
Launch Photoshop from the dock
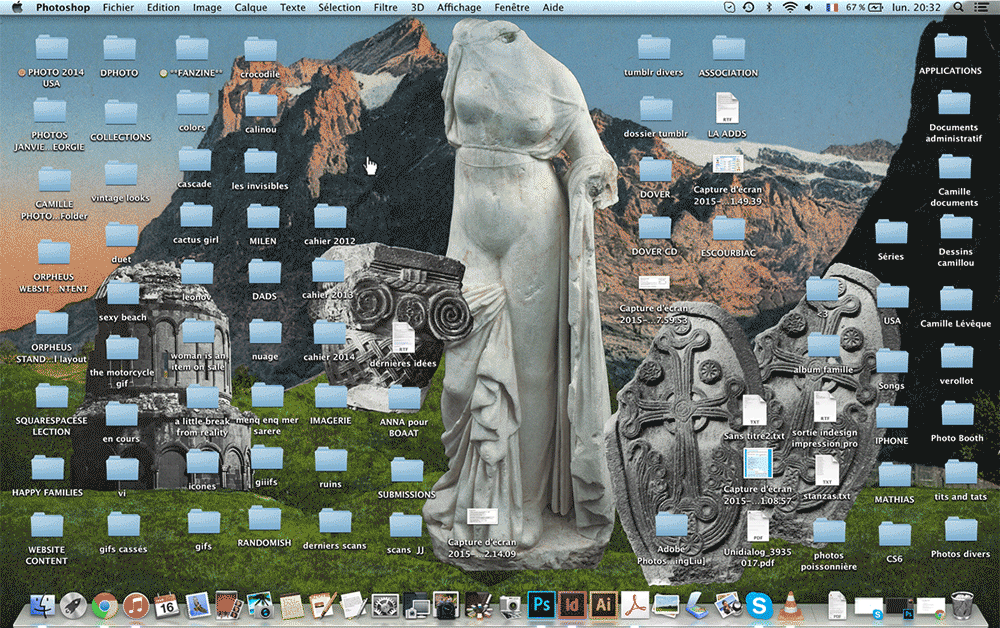(541, 605)
